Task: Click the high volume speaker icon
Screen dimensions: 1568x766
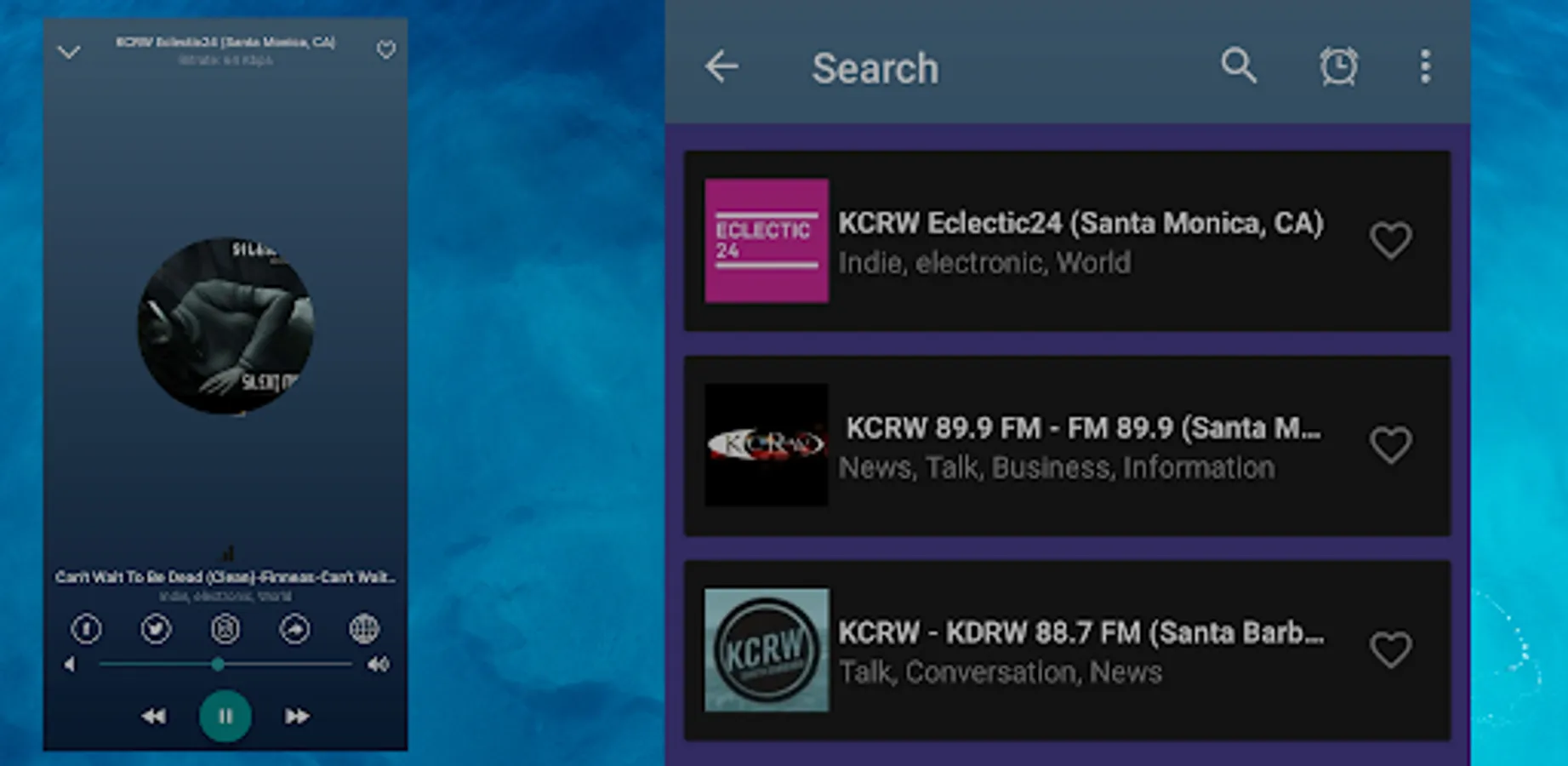Action: (379, 664)
